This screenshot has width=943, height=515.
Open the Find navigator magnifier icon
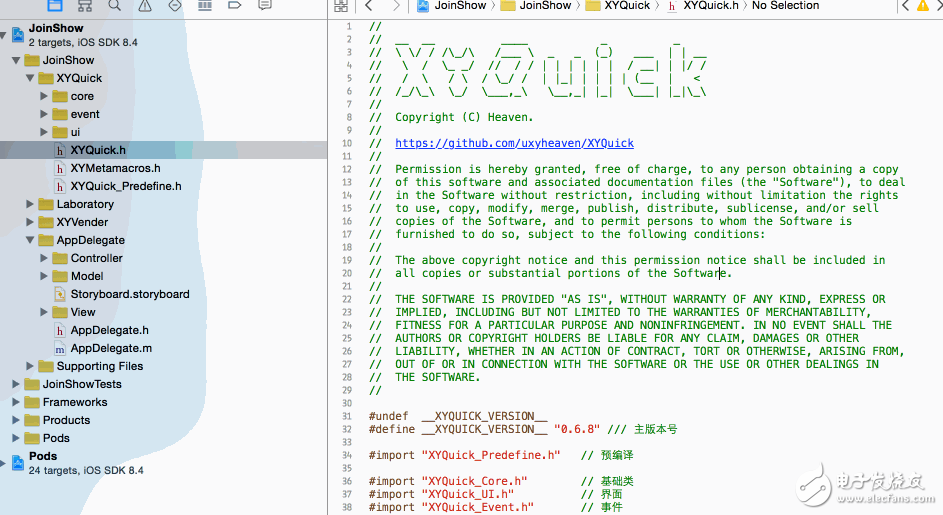pyautogui.click(x=115, y=5)
